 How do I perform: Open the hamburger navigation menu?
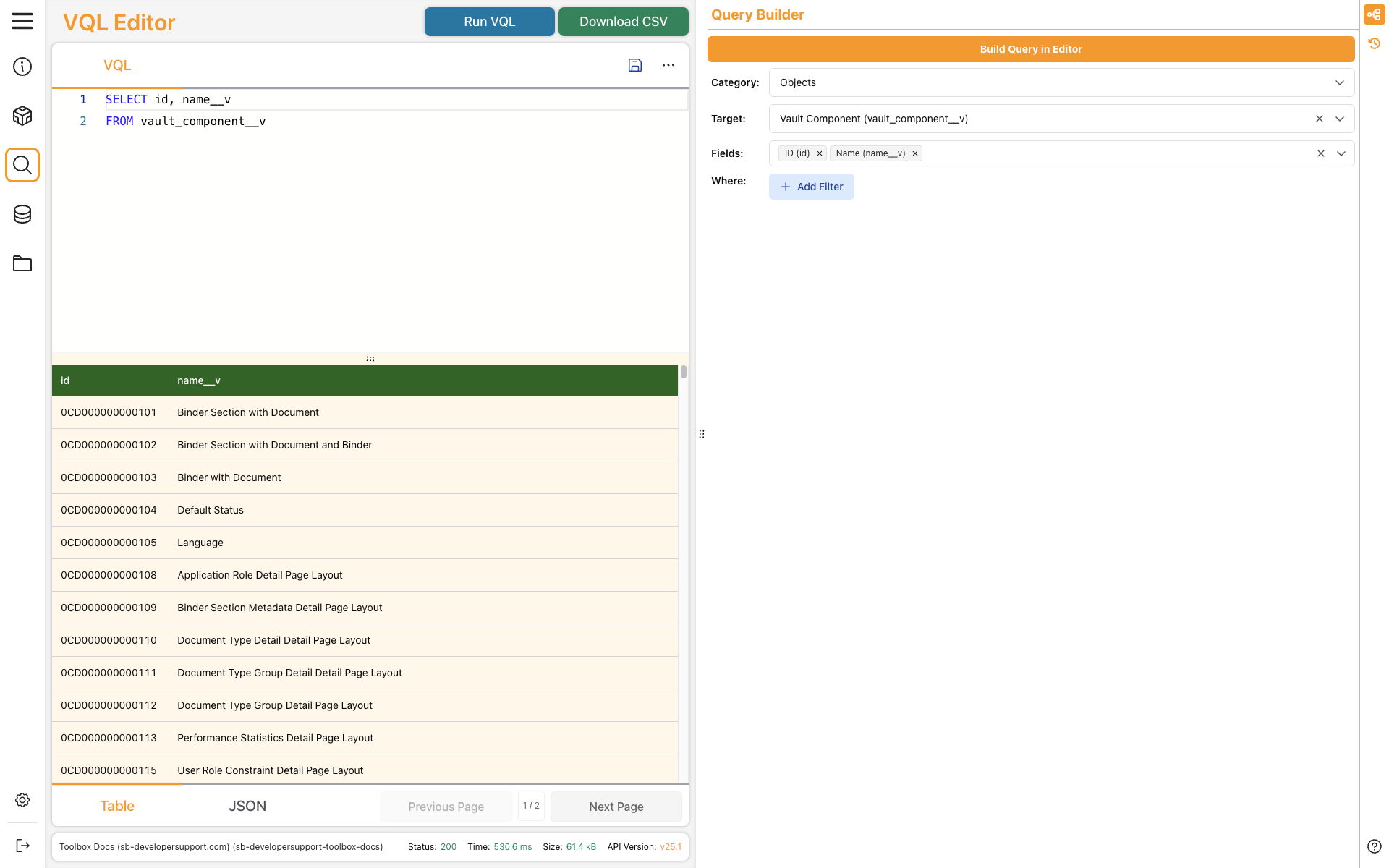(22, 21)
